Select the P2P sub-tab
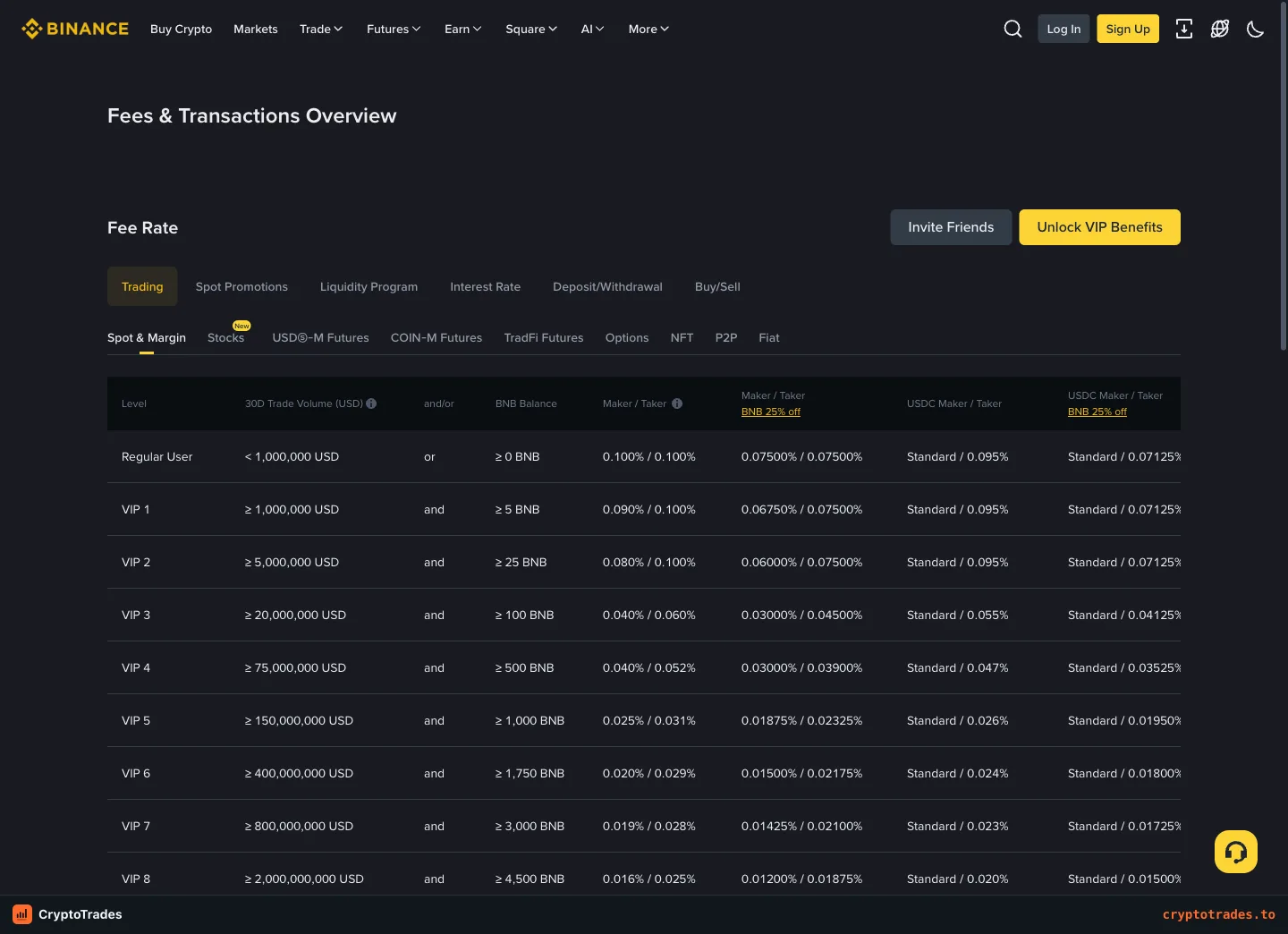Image resolution: width=1288 pixels, height=934 pixels. coord(726,337)
